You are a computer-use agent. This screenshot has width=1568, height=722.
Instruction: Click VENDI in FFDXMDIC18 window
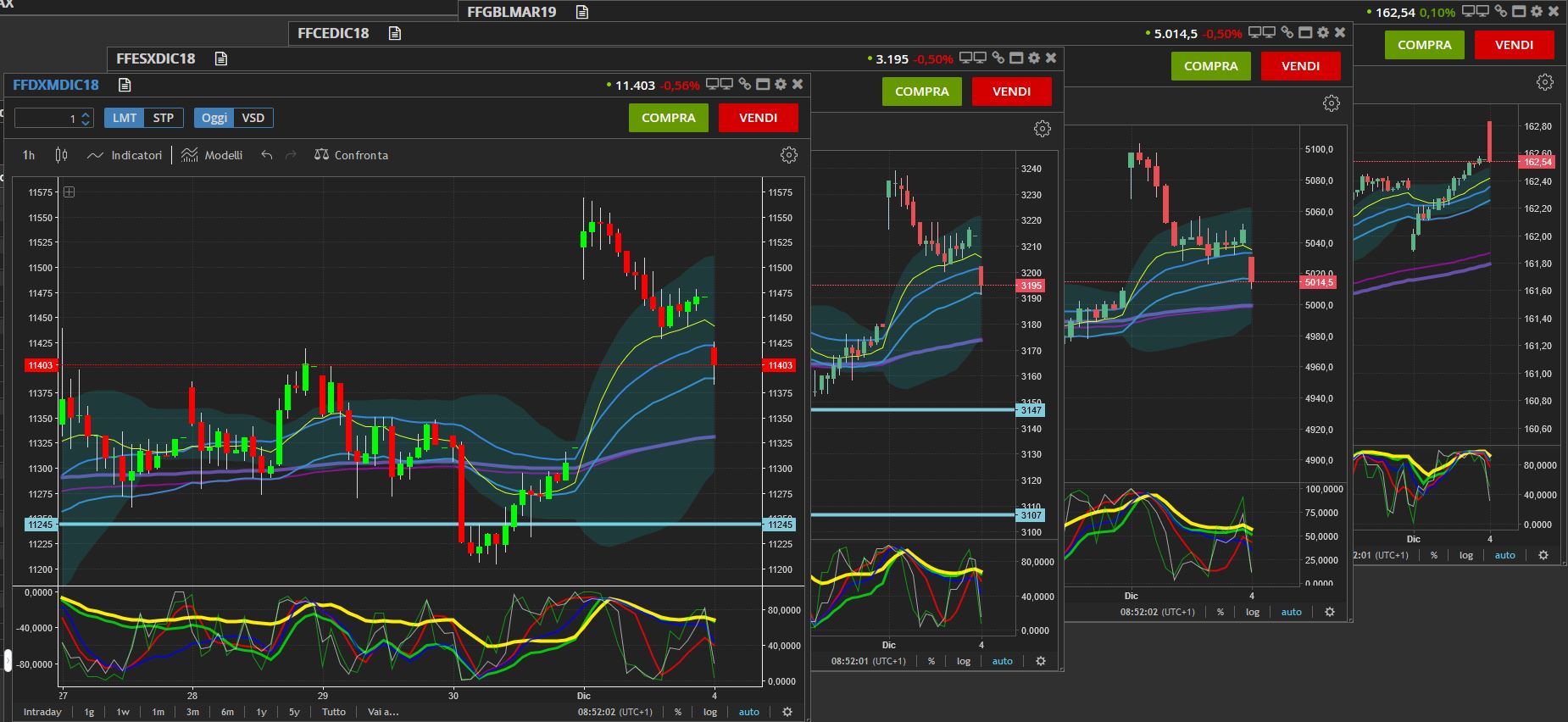point(759,118)
